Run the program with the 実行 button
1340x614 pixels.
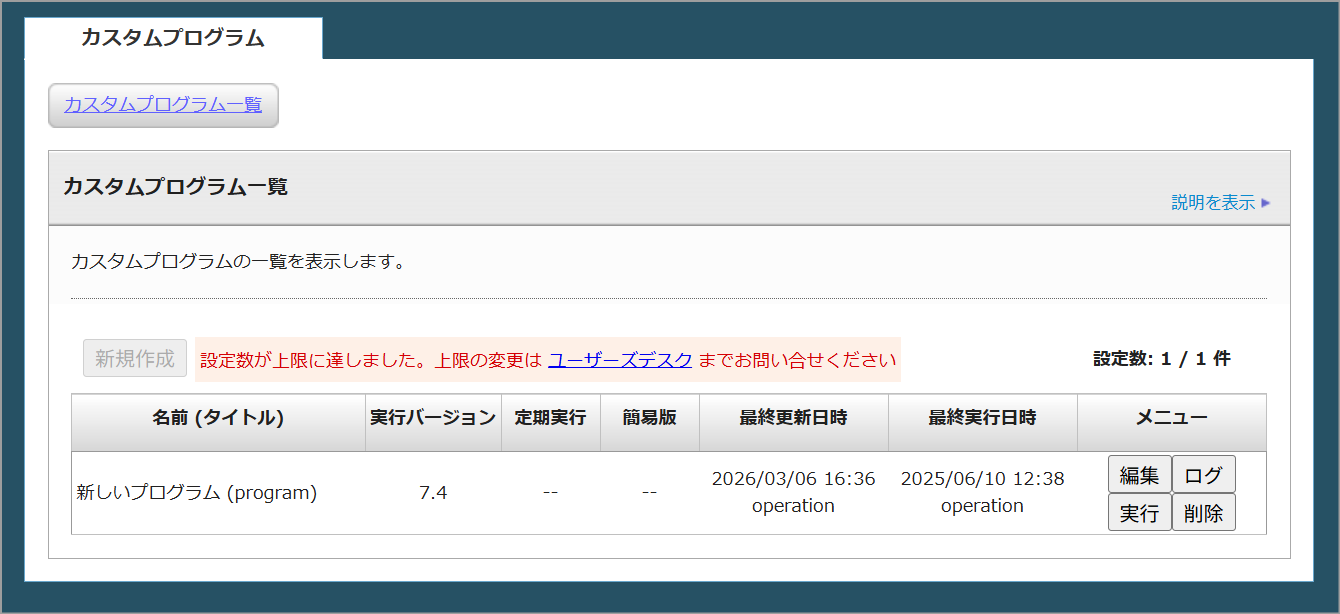pyautogui.click(x=1139, y=513)
